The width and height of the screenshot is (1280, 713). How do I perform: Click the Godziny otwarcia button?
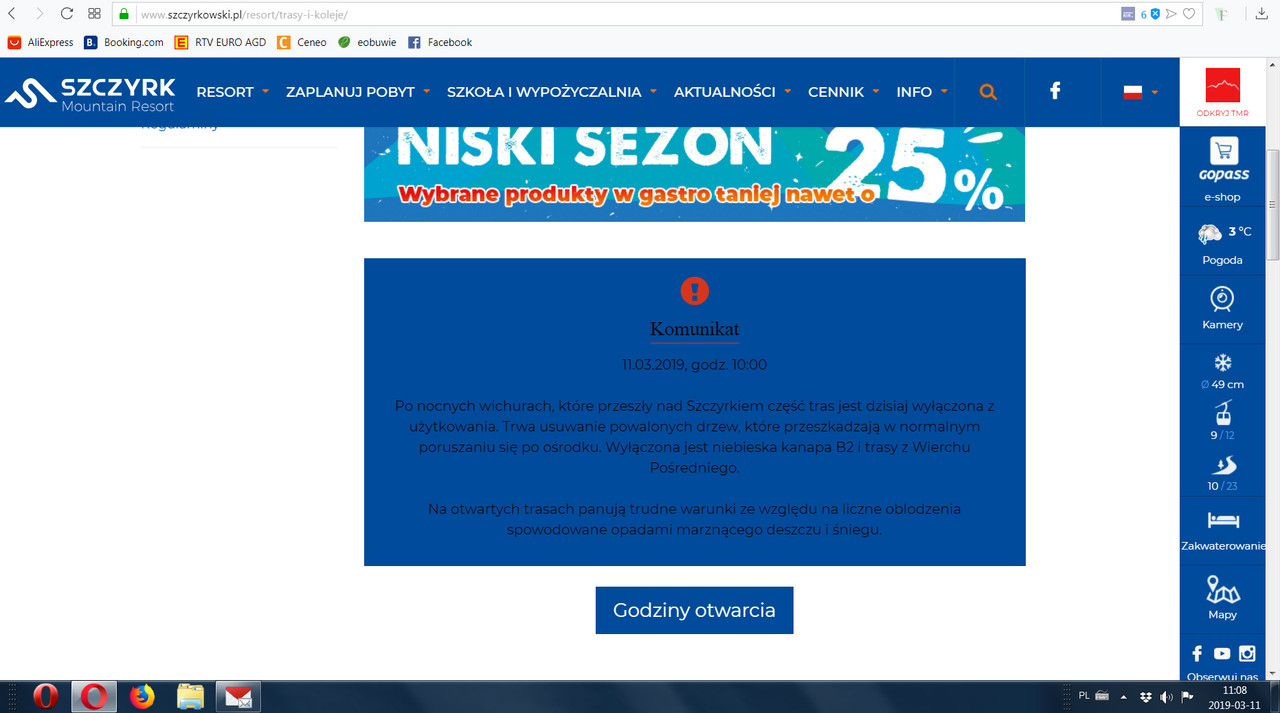pyautogui.click(x=694, y=610)
